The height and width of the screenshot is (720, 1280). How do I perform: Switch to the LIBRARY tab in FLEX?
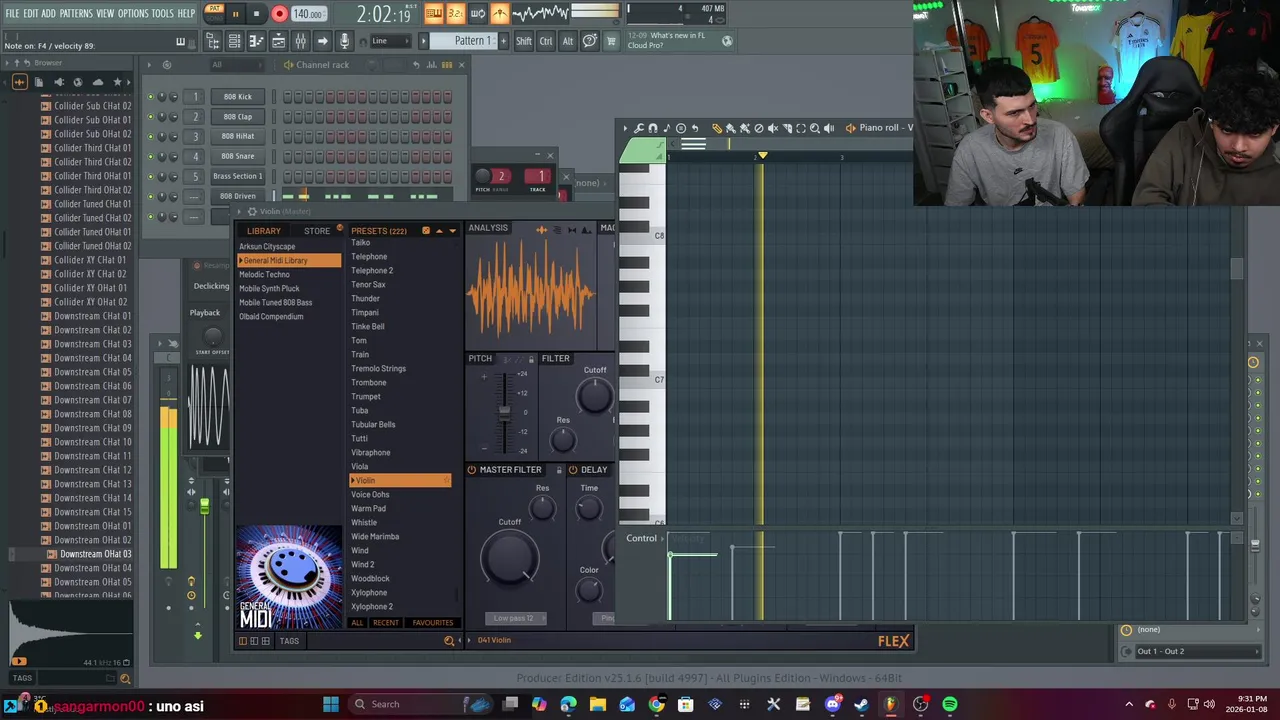click(x=264, y=231)
